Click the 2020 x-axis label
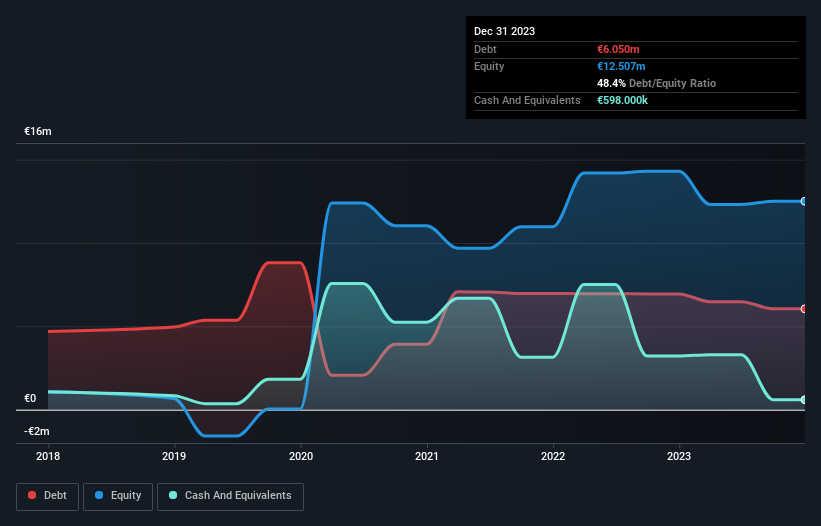Screen dimensions: 821x526 tap(301, 456)
